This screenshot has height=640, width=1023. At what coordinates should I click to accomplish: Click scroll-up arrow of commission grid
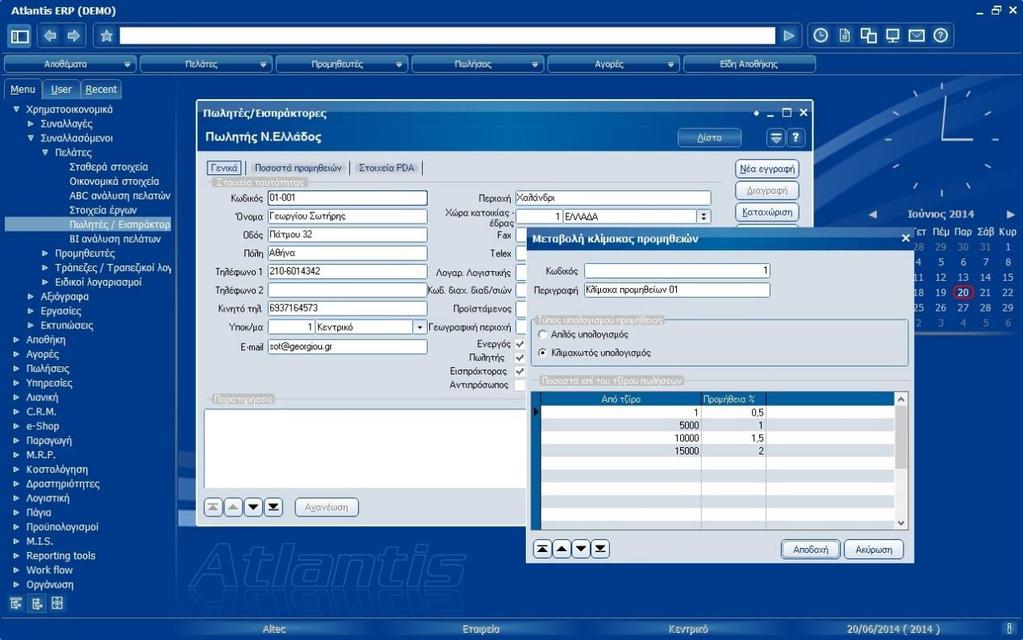tap(901, 399)
